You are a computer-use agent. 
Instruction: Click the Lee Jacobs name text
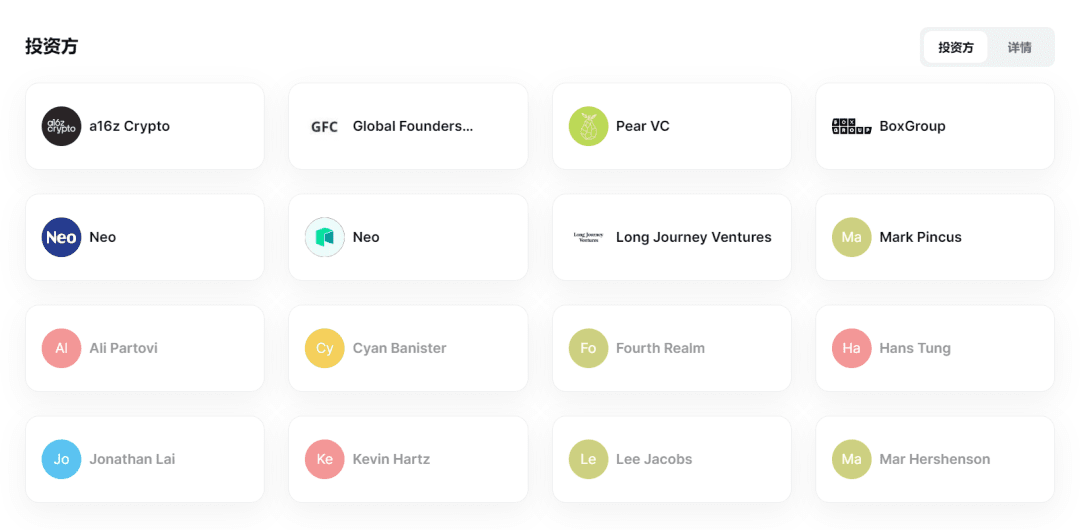click(x=654, y=459)
